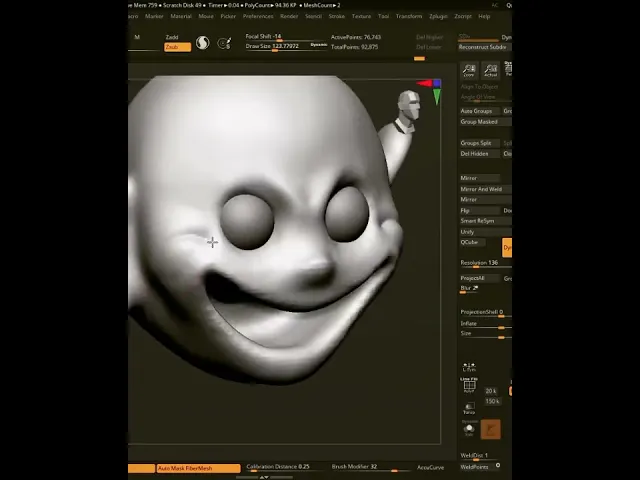640x480 pixels.
Task: Open the Preferences menu
Action: pyautogui.click(x=258, y=16)
